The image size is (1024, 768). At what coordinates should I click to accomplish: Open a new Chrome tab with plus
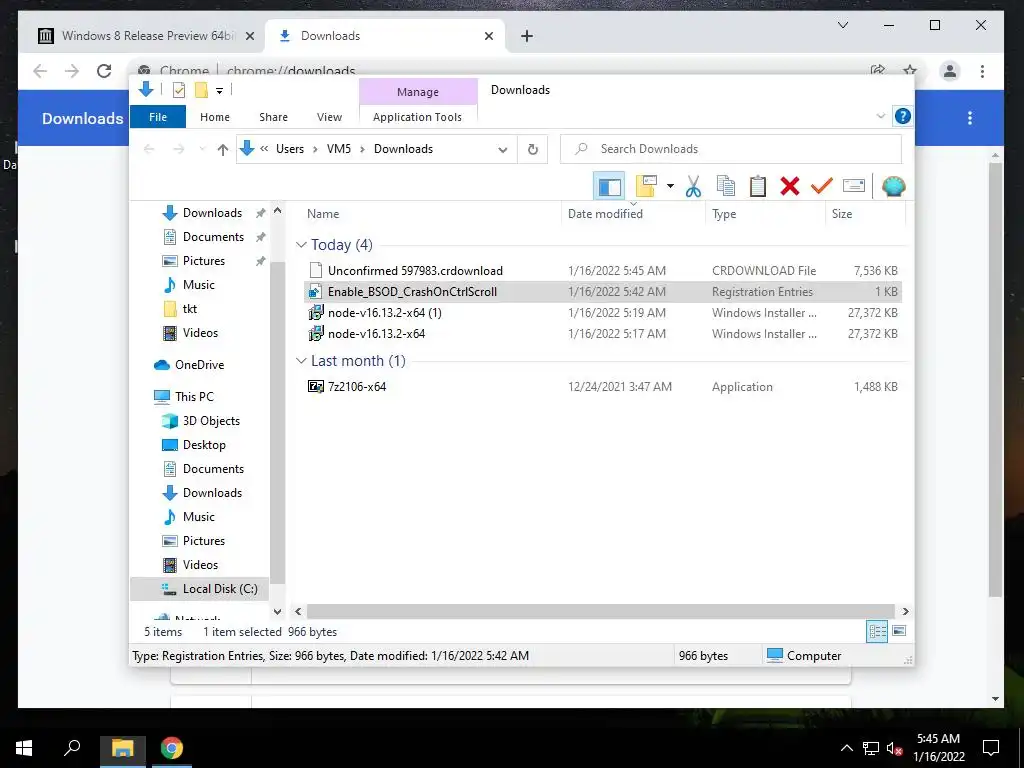[x=526, y=36]
